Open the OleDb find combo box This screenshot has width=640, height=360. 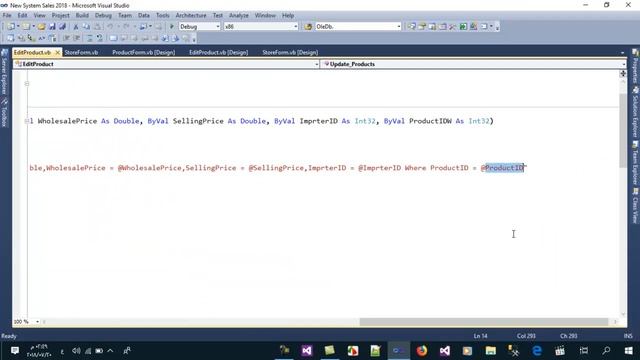click(x=358, y=27)
